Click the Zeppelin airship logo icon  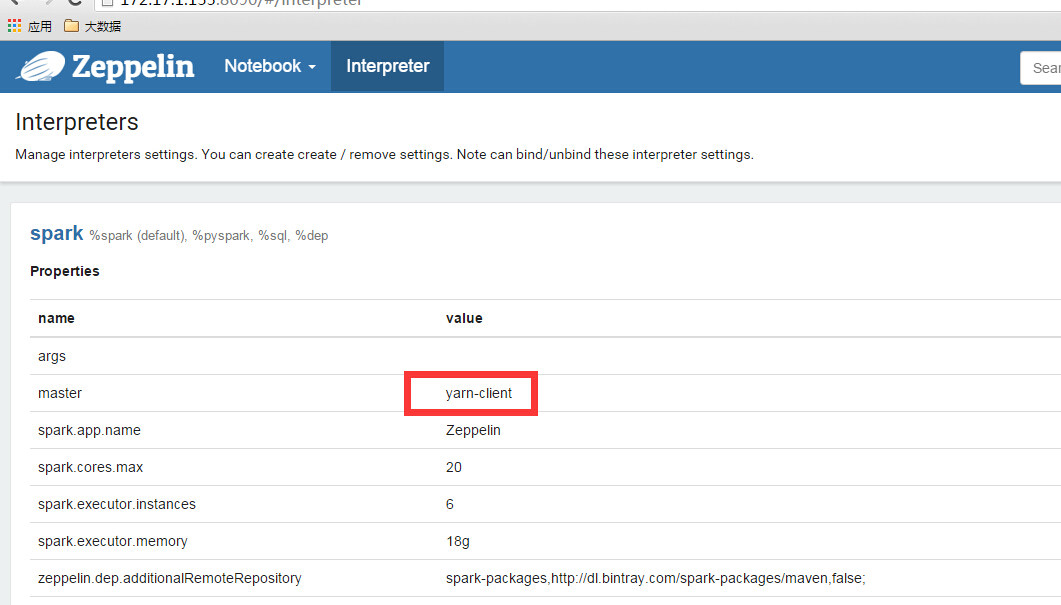coord(41,66)
